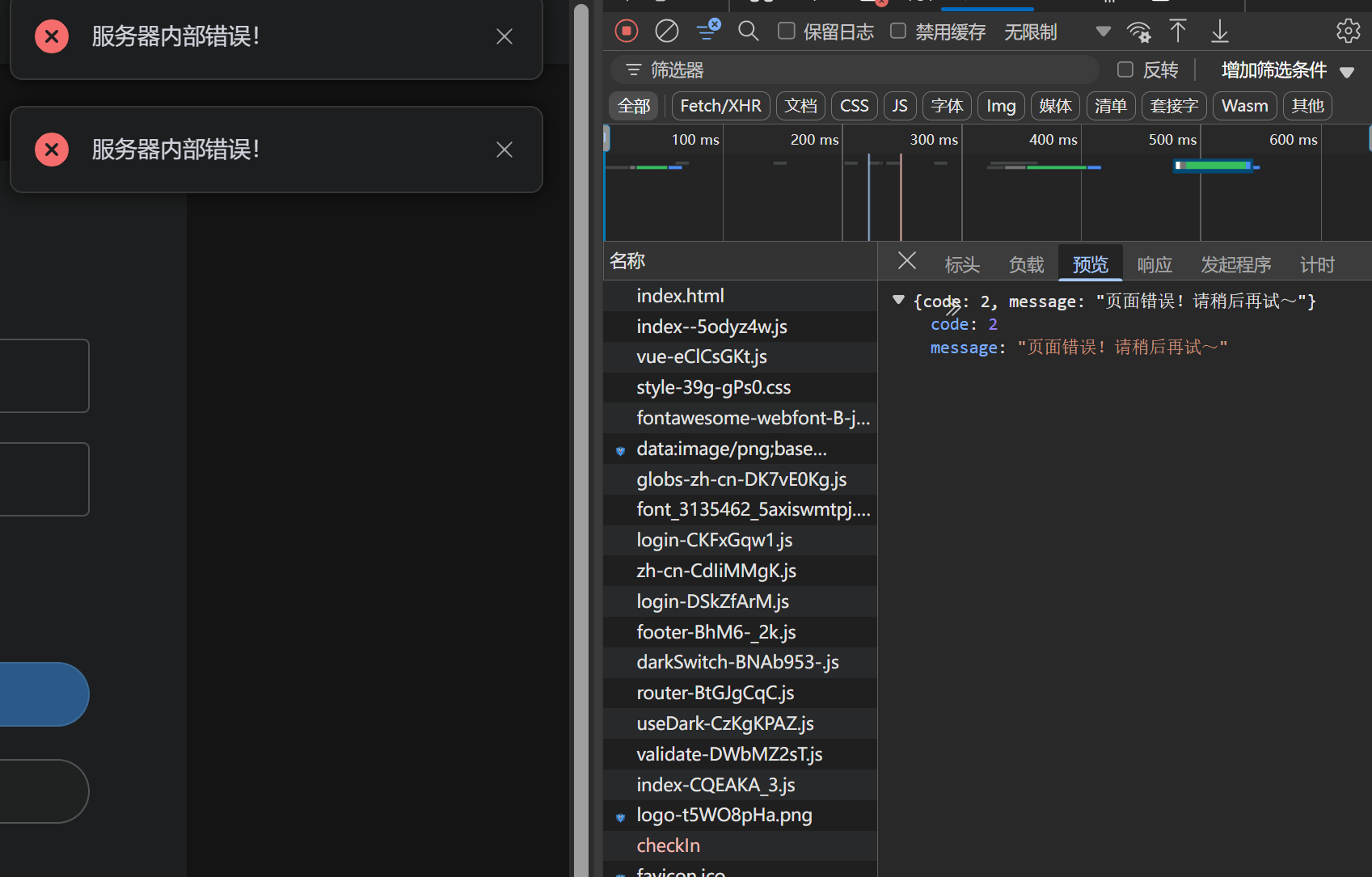Export HAR file with download arrow
Screen dimensions: 1372x877
1220,32
